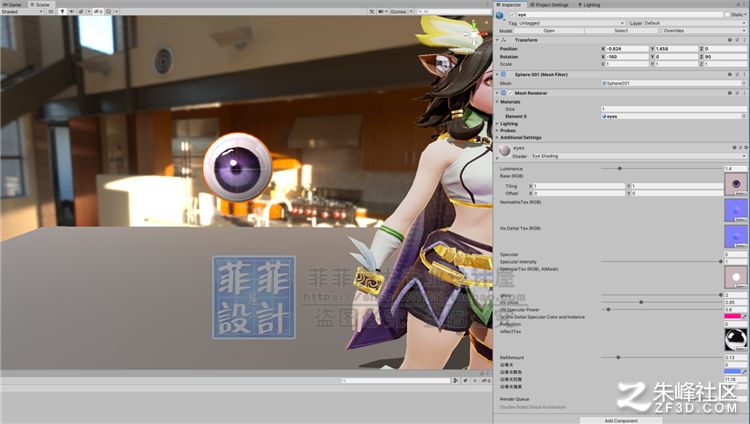Open Mesh Renderer preset icon
The width and height of the screenshot is (750, 424).
point(737,93)
